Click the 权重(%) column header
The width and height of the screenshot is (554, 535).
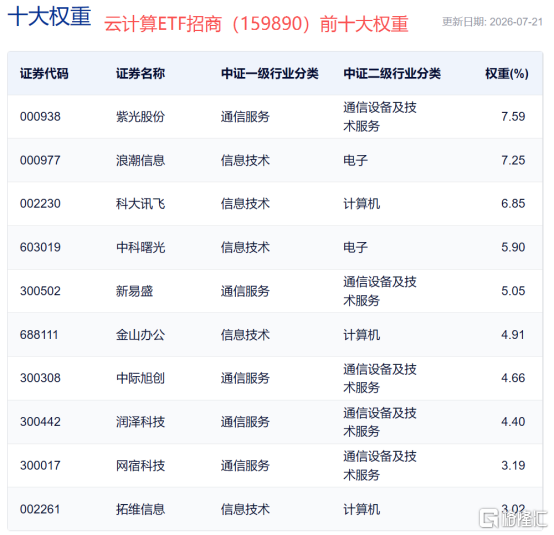(507, 74)
